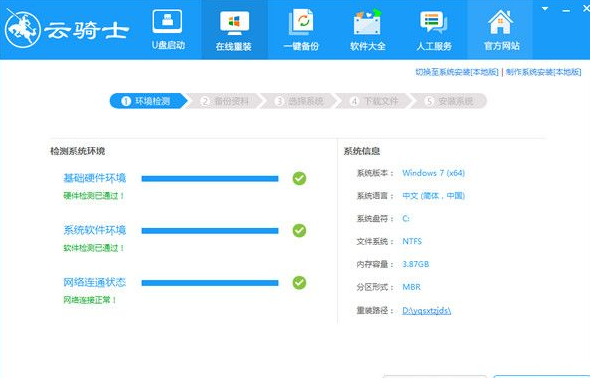Select step 1 环境检测

148,101
